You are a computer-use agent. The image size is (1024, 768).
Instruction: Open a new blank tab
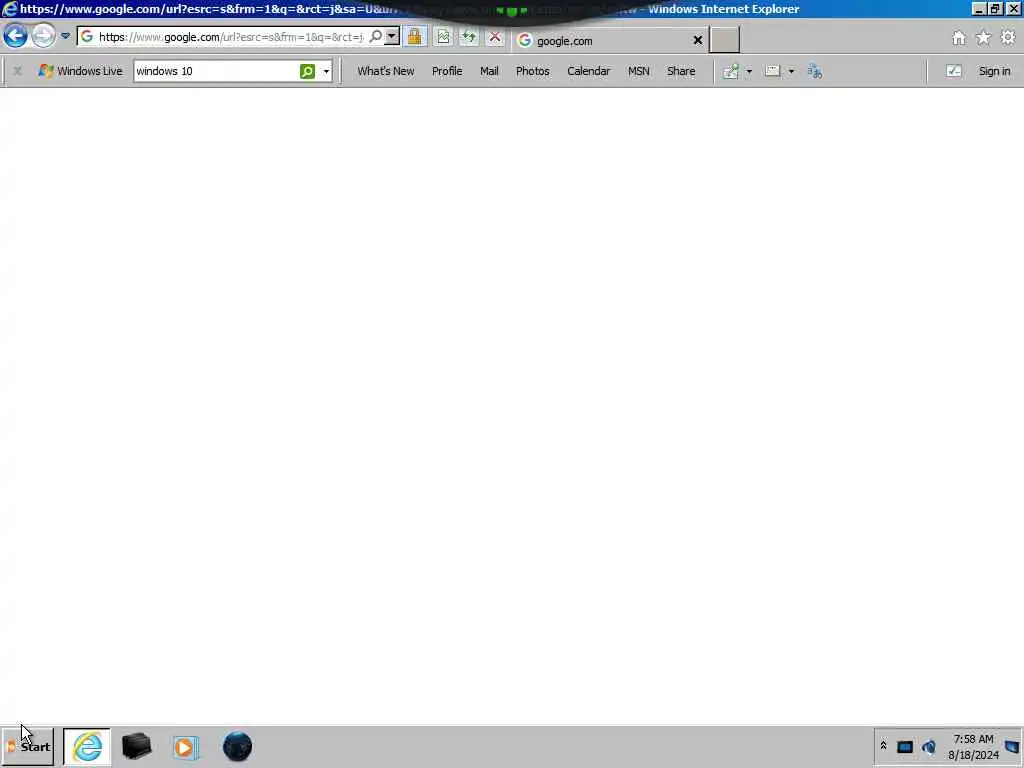(x=725, y=40)
